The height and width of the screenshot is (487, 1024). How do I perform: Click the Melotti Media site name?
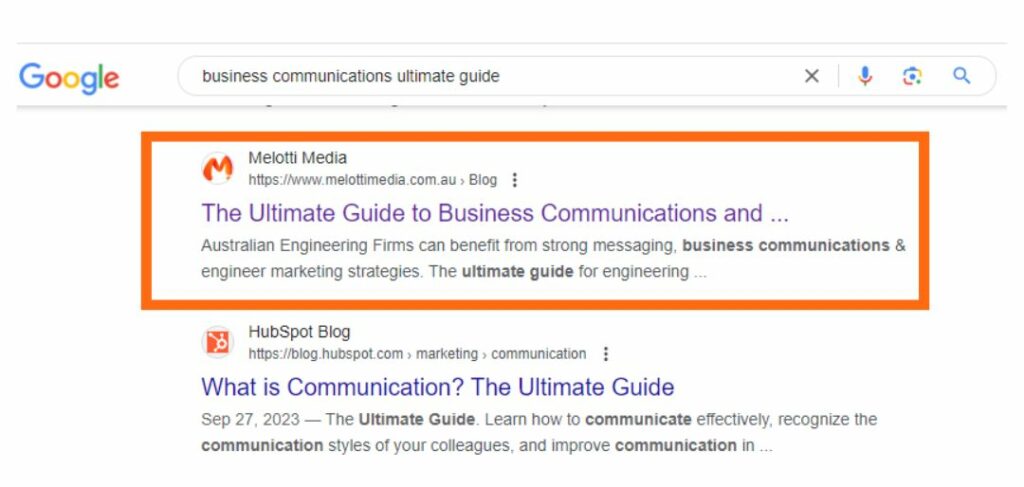coord(297,158)
